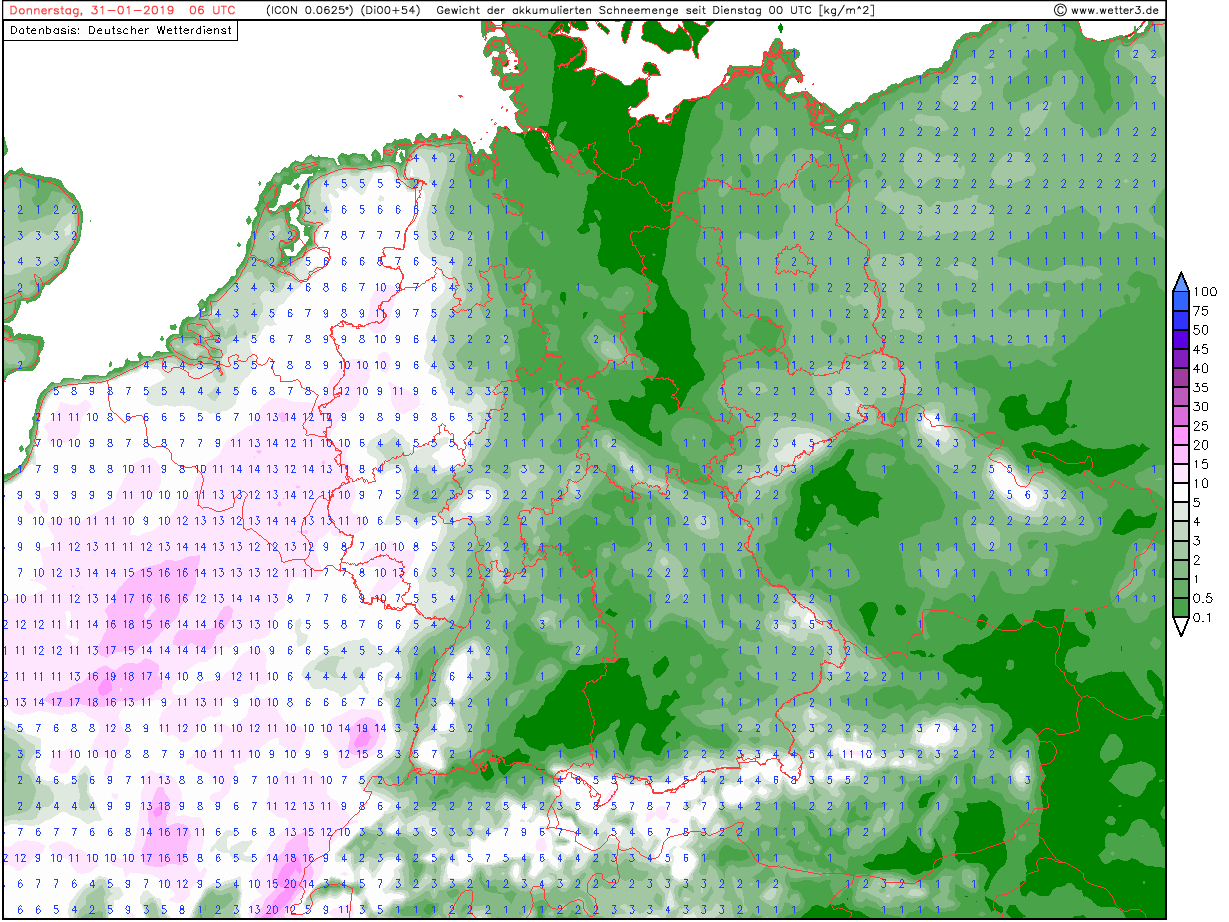Screen dimensions: 1229x922
Task: Open the www.wetter3.de copyright link
Action: [1107, 10]
